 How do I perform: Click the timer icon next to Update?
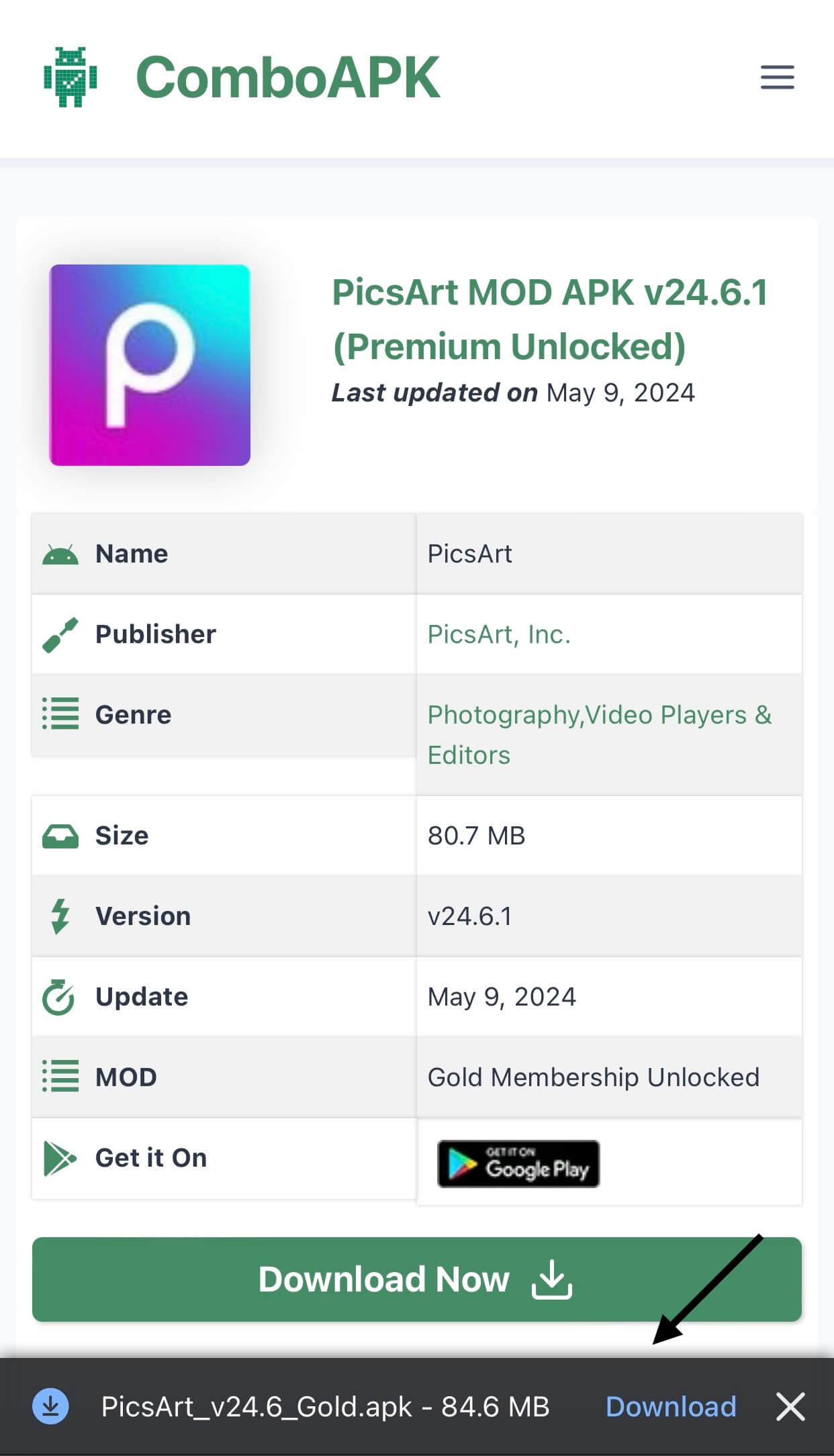click(60, 996)
